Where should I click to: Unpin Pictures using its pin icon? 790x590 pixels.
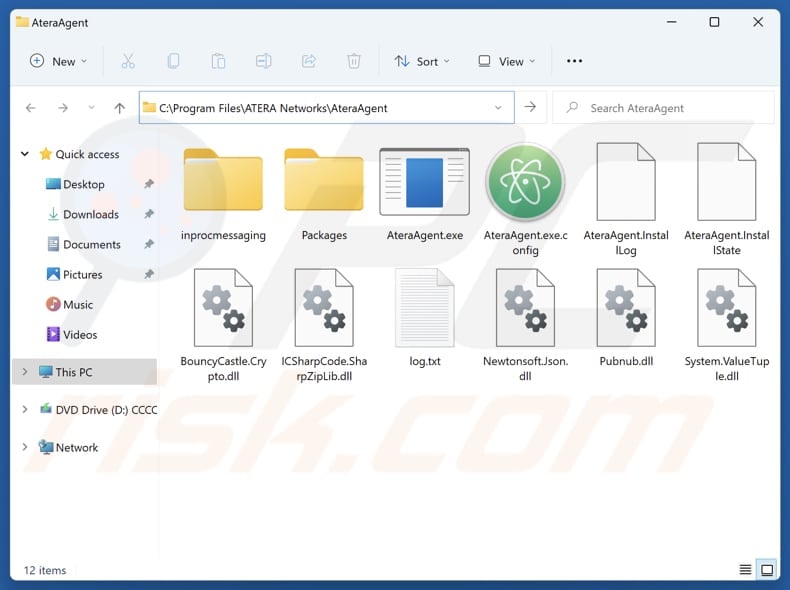(x=149, y=275)
